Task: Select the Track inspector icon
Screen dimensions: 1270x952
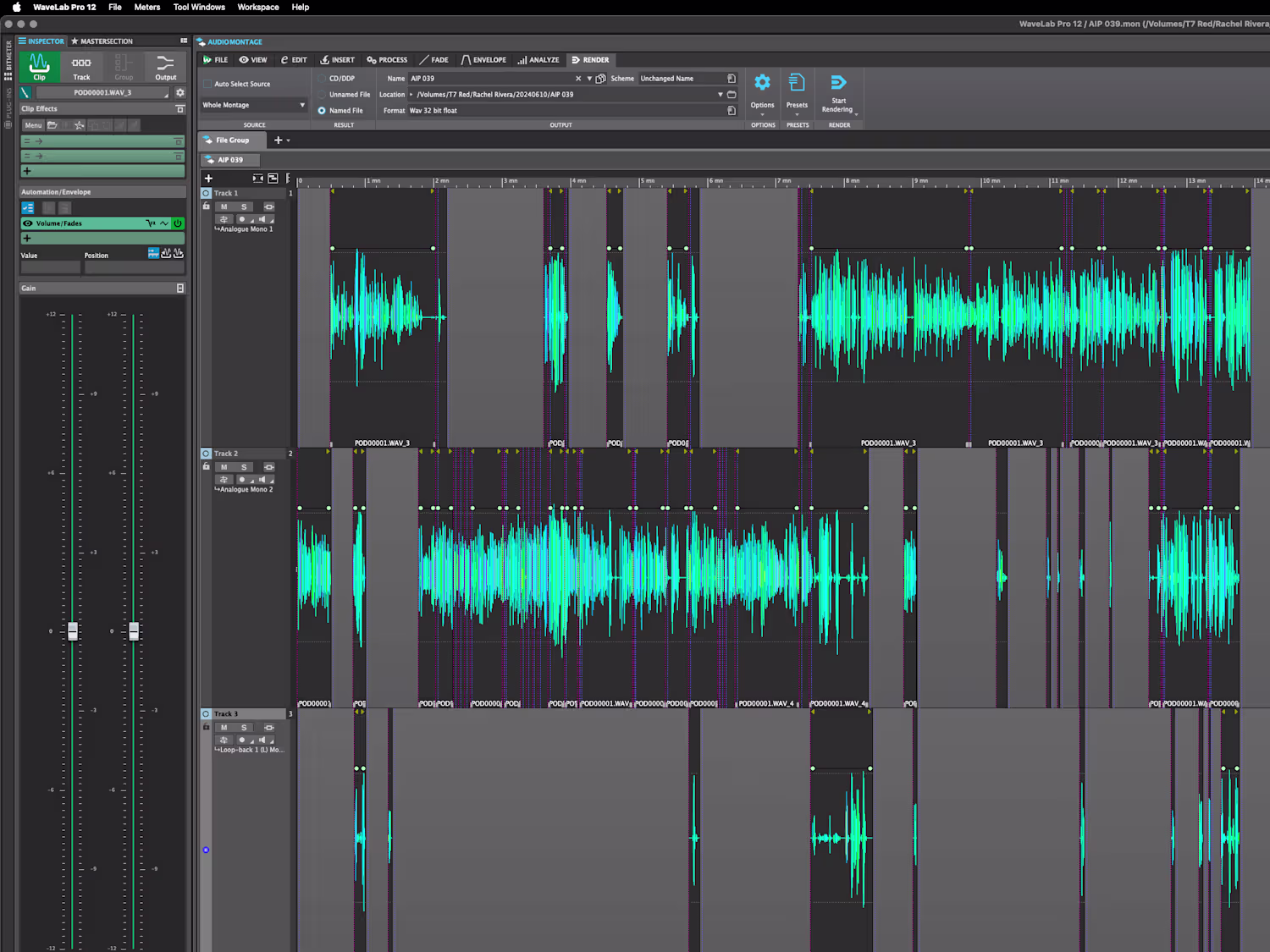Action: click(x=81, y=67)
